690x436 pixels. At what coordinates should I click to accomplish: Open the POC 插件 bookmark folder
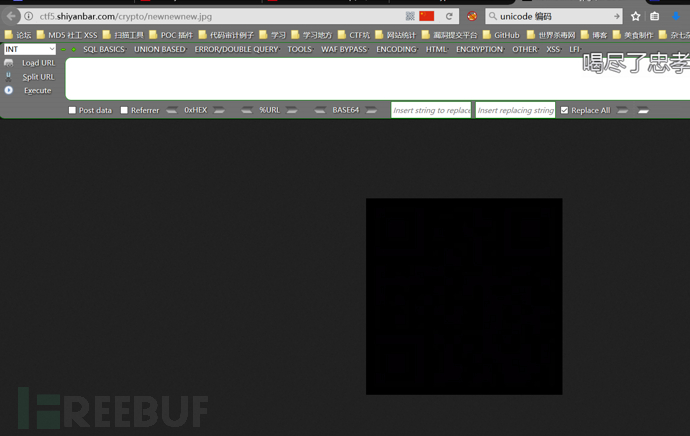[x=171, y=35]
